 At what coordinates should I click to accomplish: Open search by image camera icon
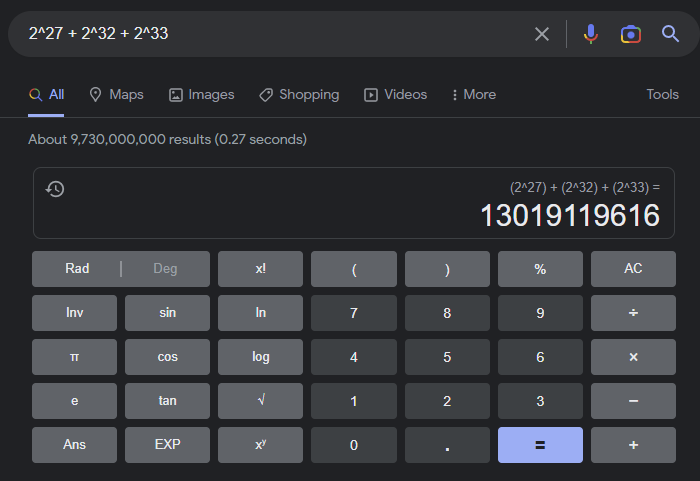tap(631, 34)
